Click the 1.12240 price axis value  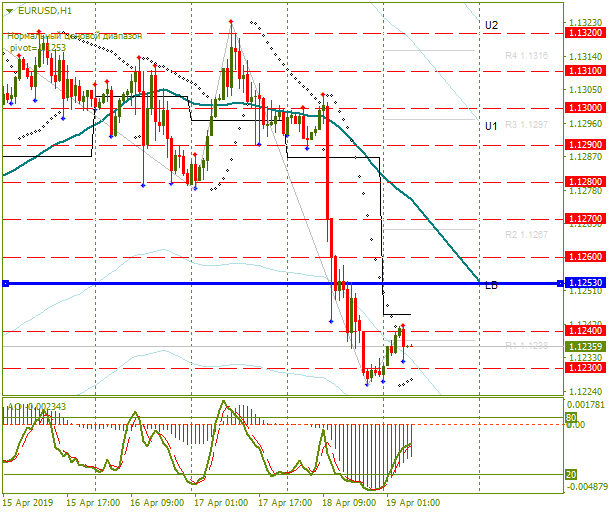click(x=586, y=392)
